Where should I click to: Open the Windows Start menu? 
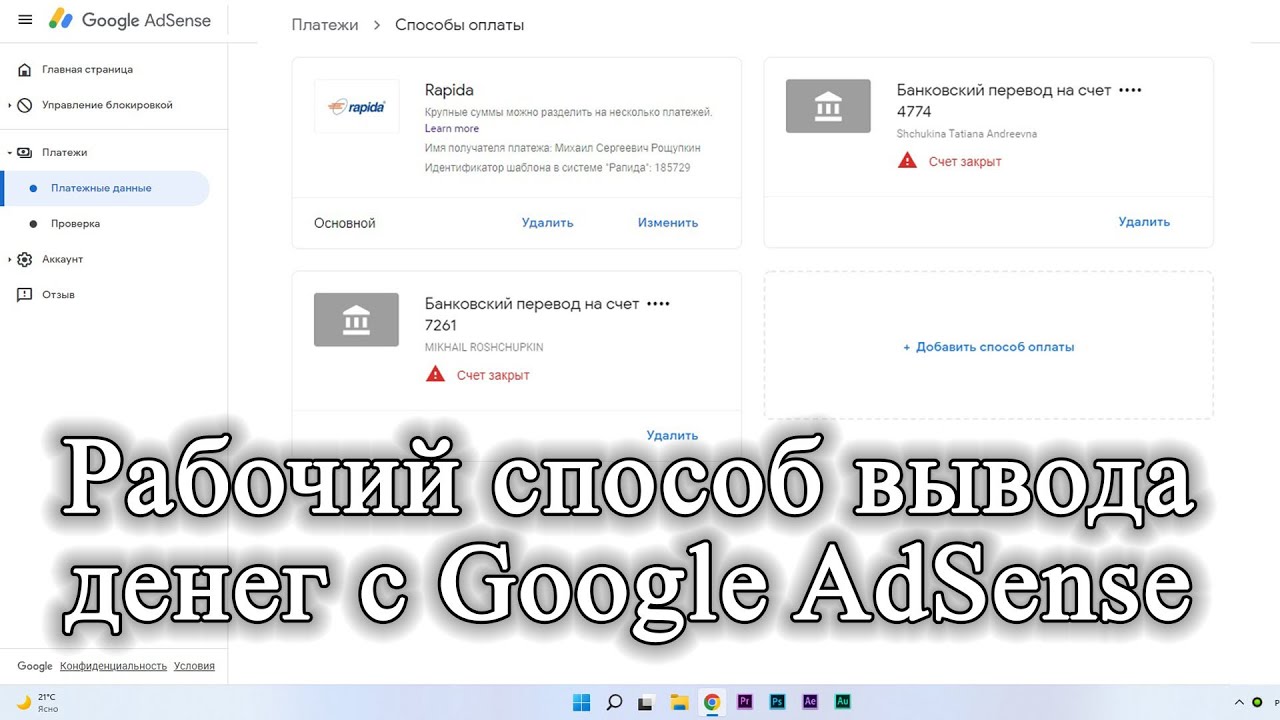coord(581,702)
